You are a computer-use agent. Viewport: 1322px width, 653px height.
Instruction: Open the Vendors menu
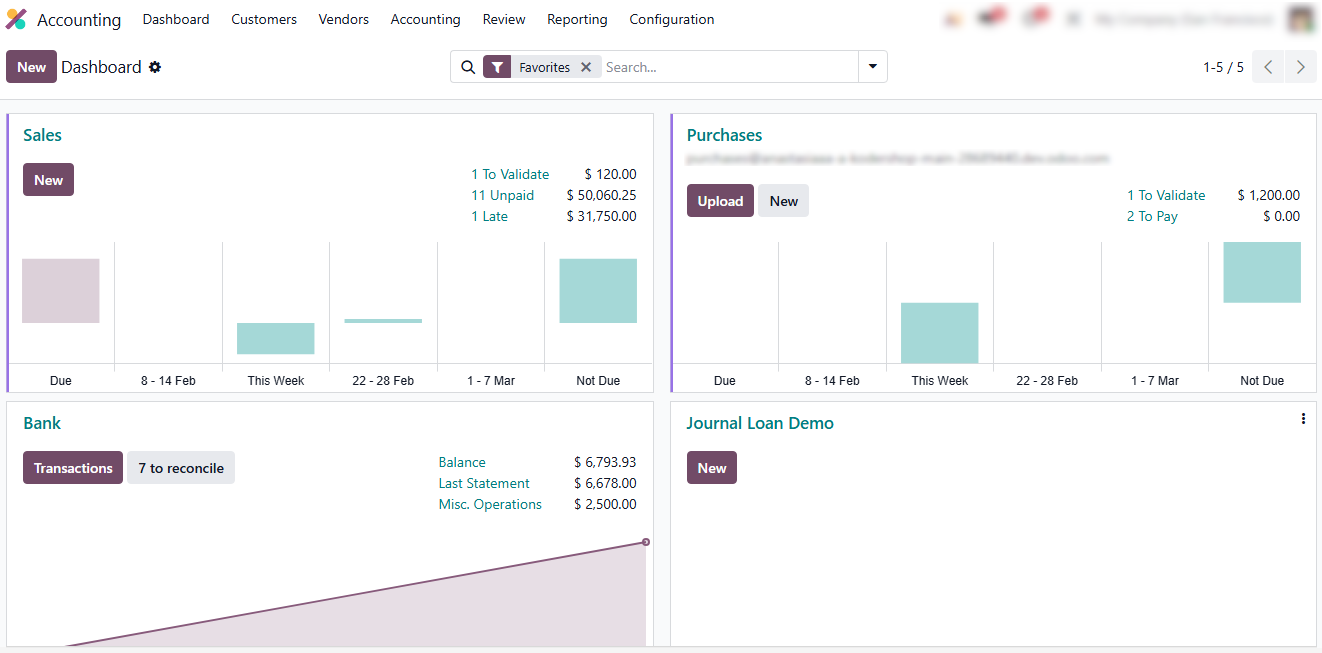pos(343,19)
